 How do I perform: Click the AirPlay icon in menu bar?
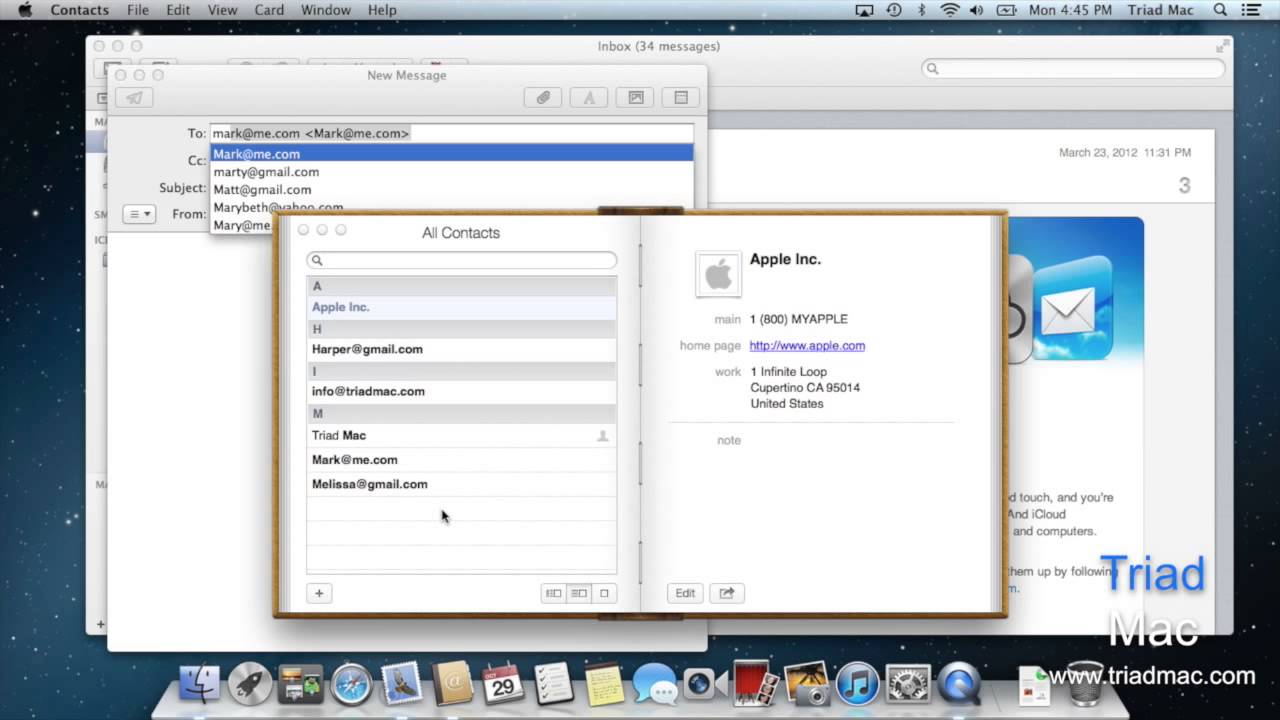pos(865,10)
